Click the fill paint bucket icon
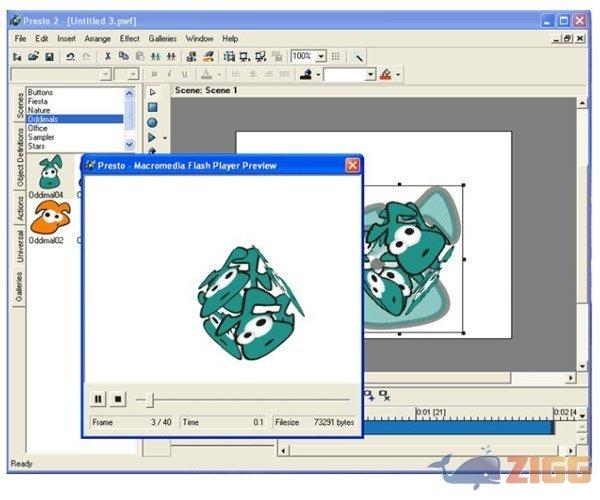600x500 pixels. pyautogui.click(x=306, y=74)
